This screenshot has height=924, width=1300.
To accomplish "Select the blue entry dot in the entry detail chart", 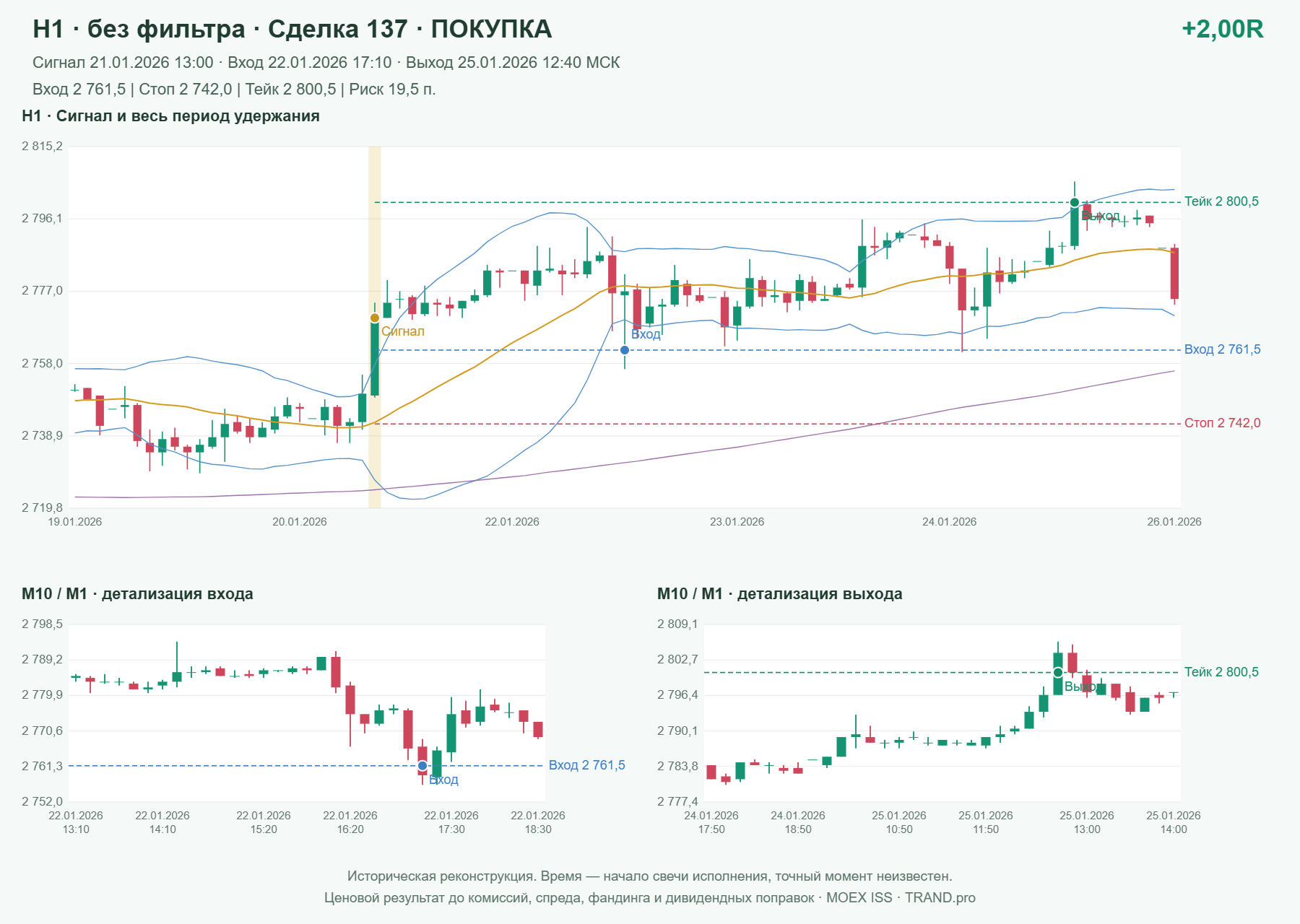I will point(422,766).
